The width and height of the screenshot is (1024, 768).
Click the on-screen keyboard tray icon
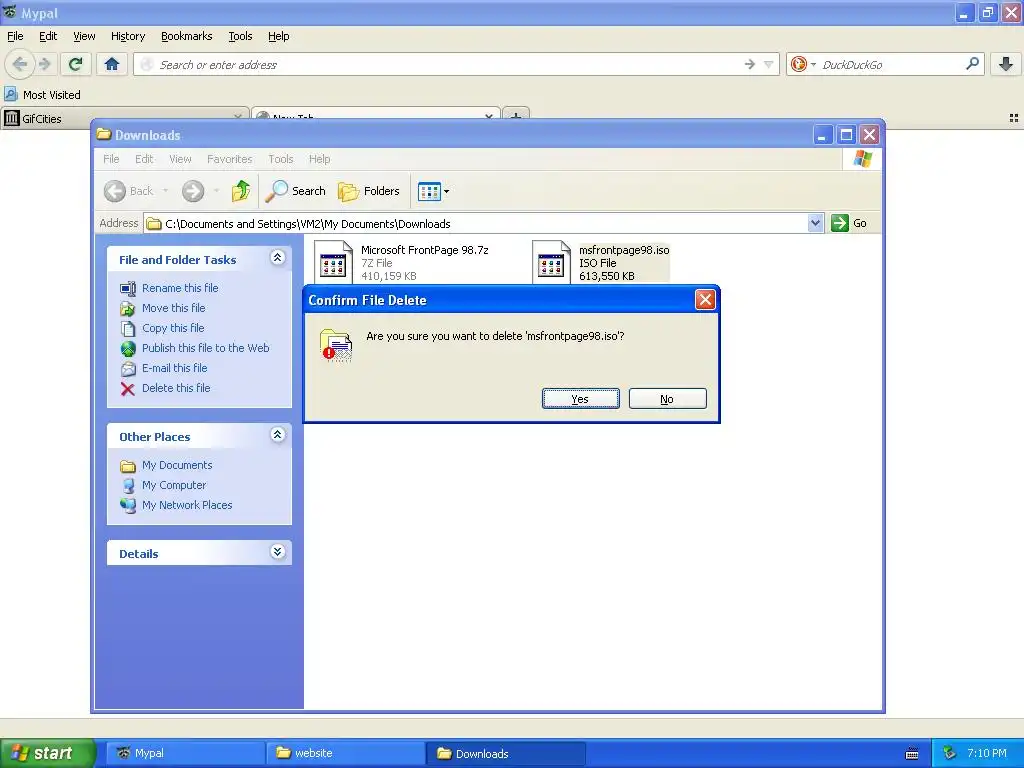[912, 754]
